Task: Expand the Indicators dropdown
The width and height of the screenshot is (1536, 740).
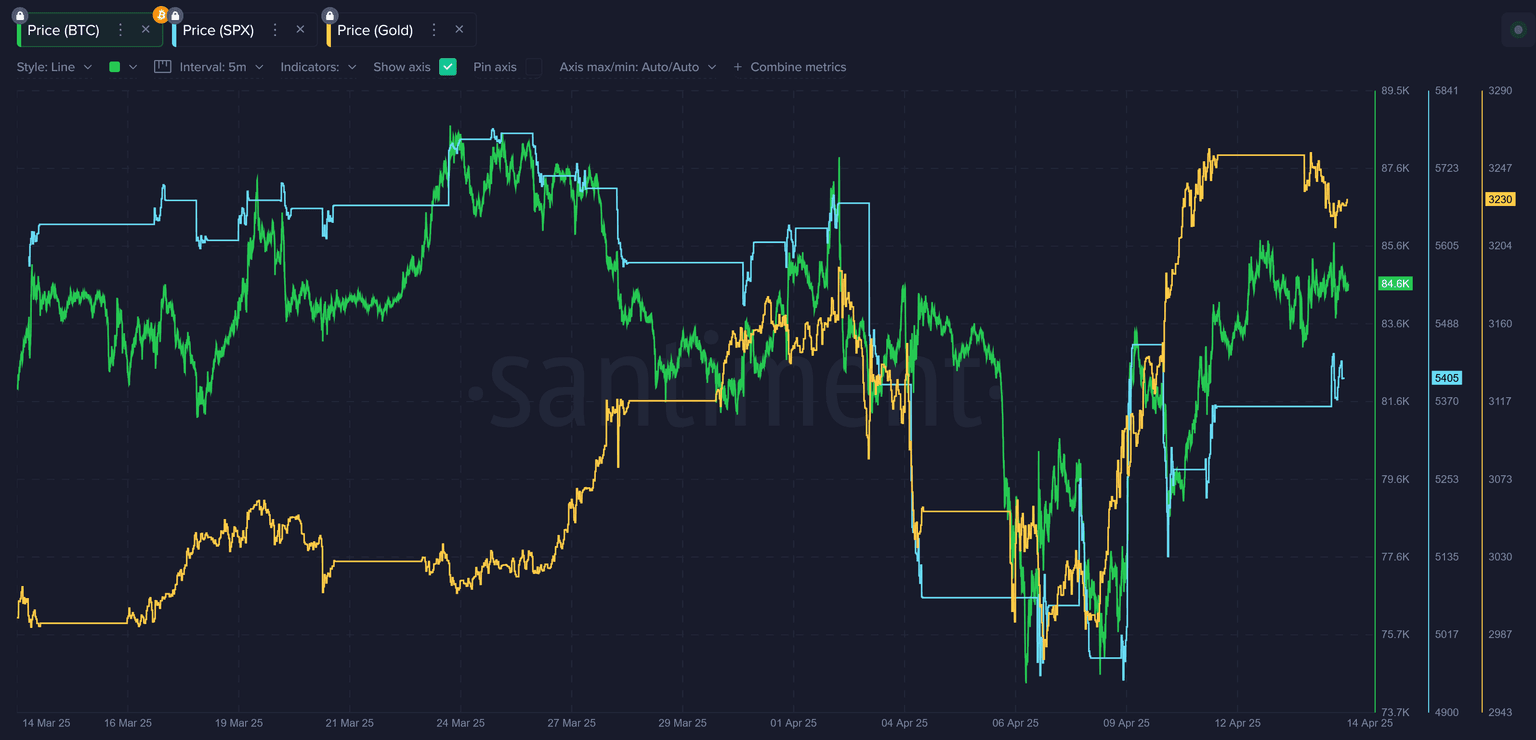Action: click(x=318, y=67)
